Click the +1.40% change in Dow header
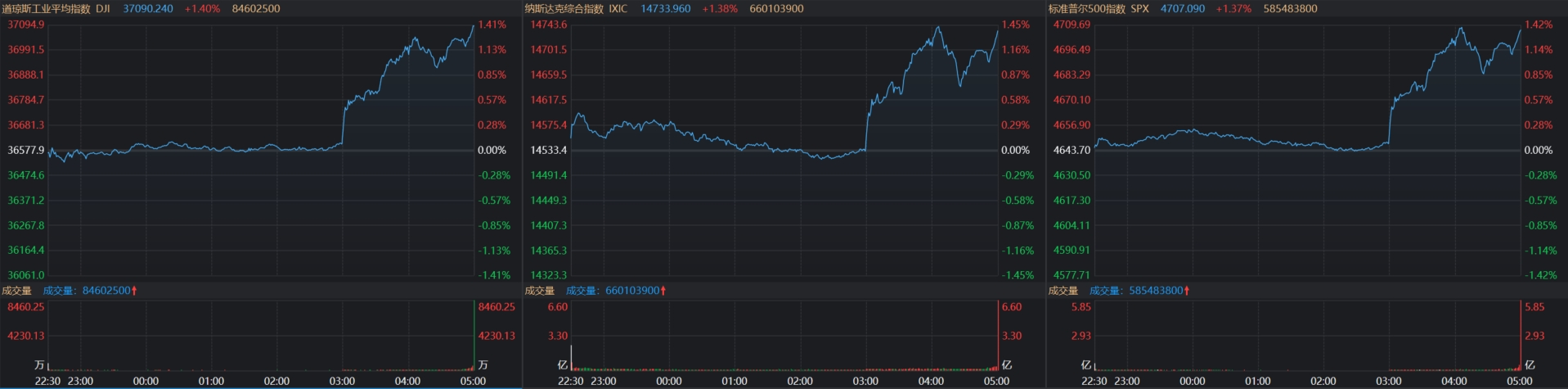 pos(202,8)
